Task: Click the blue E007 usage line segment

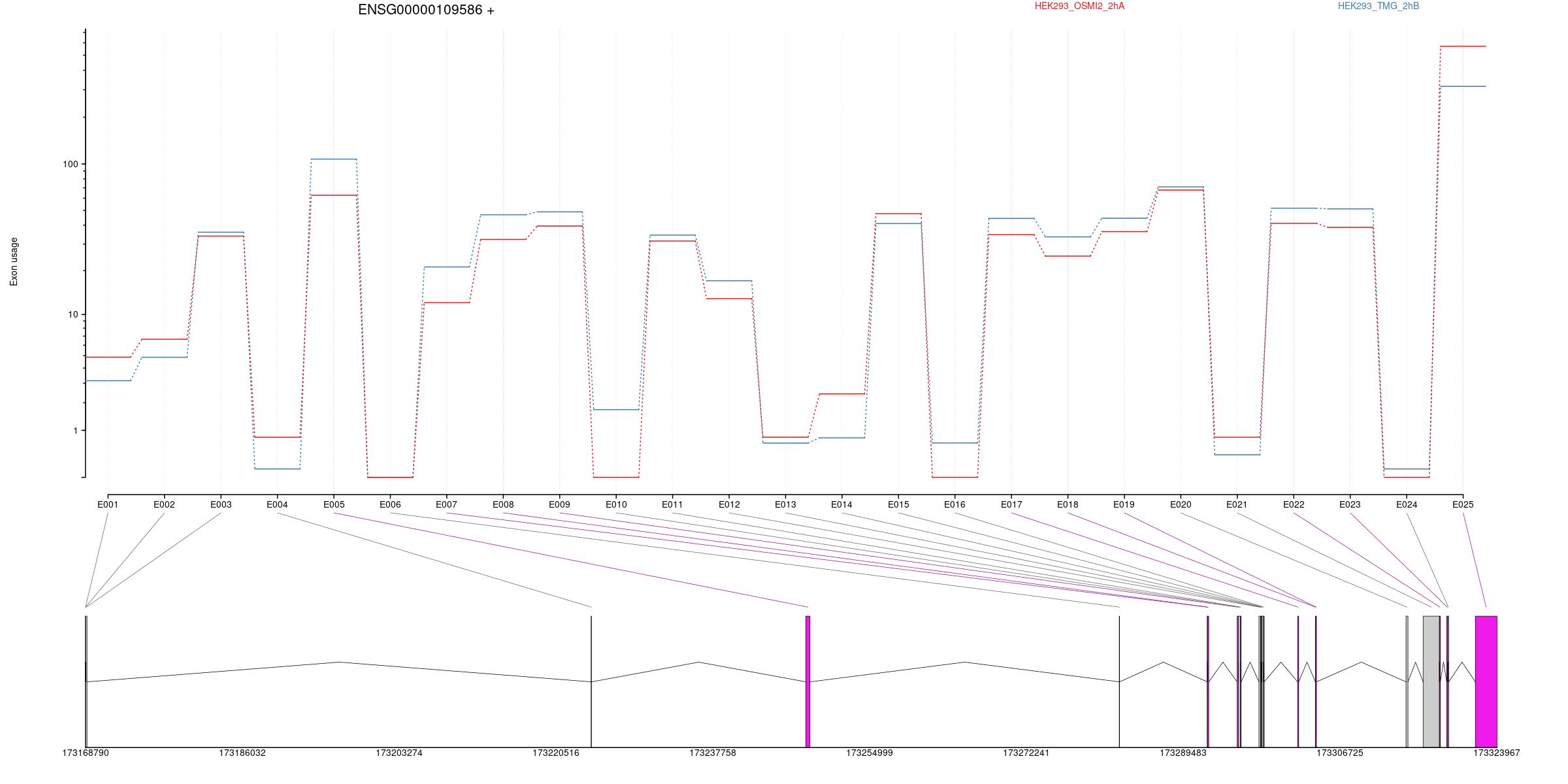Action: pos(446,267)
